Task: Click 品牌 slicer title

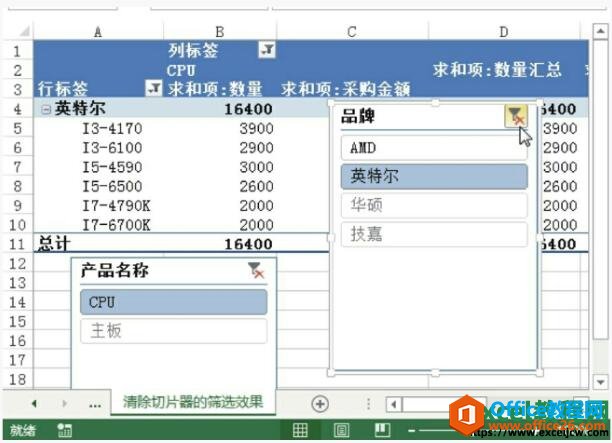Action: coord(358,116)
